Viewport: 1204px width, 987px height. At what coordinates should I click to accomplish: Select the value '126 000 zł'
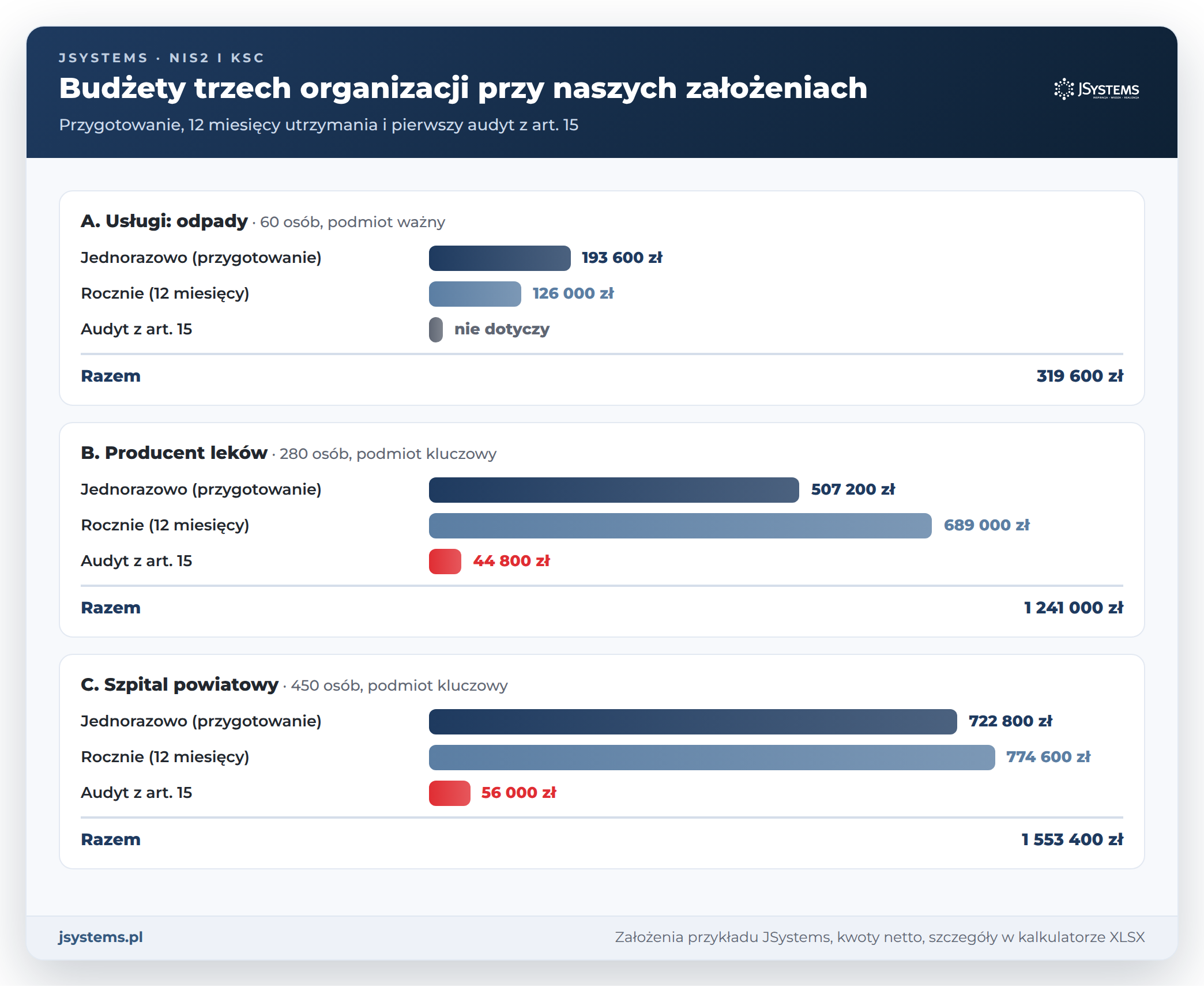(573, 293)
